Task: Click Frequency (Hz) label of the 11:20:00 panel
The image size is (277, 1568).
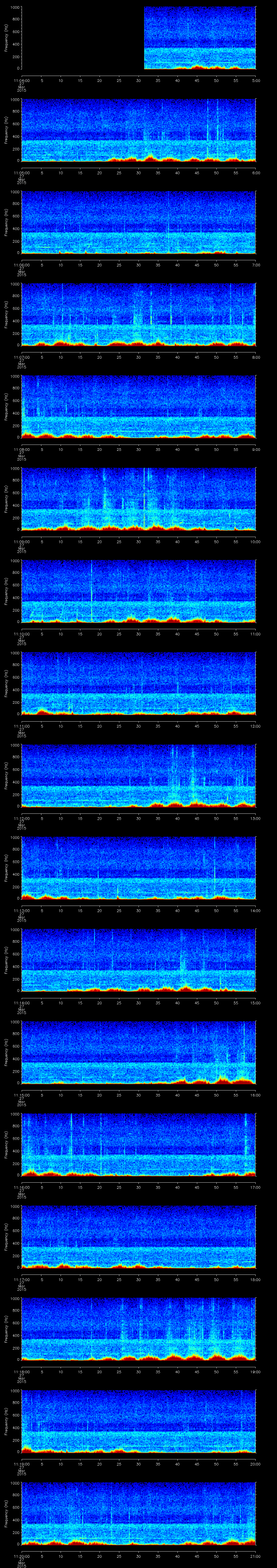Action: (x=6, y=1514)
